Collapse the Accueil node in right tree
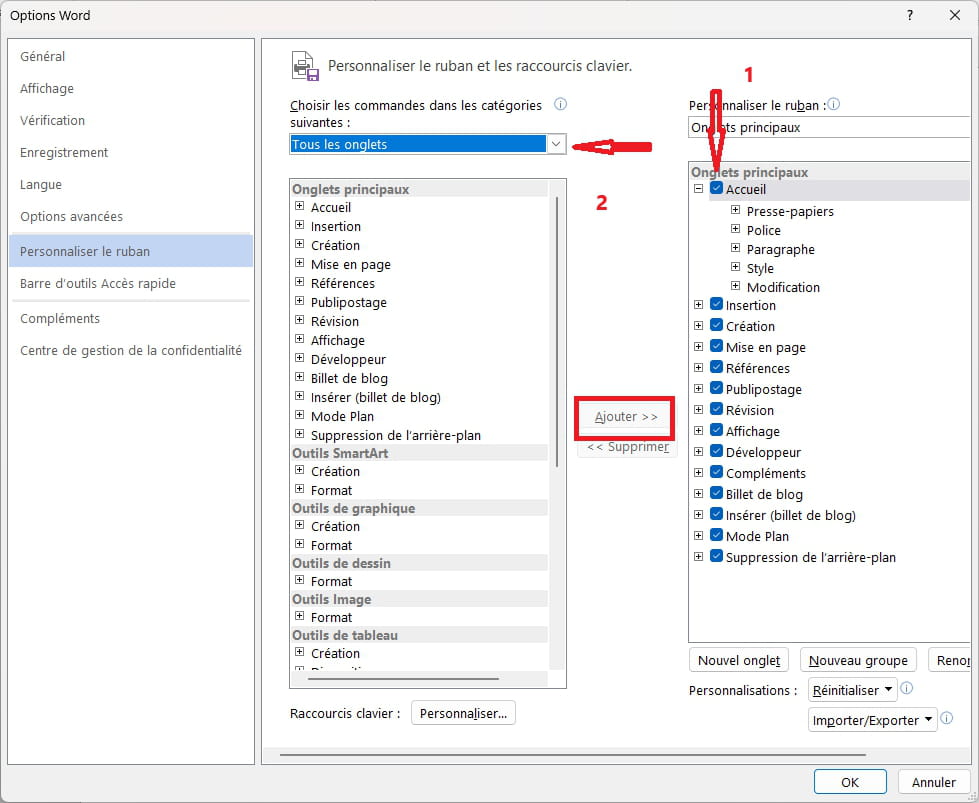This screenshot has width=979, height=803. tap(699, 189)
